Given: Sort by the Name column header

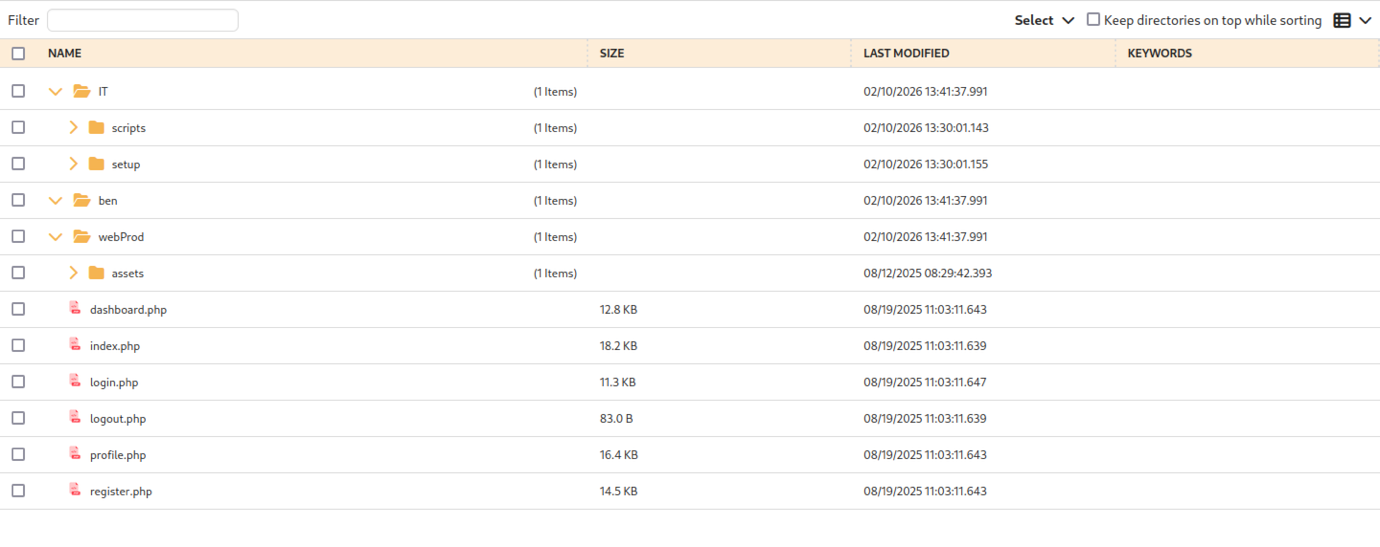Looking at the screenshot, I should [x=65, y=54].
